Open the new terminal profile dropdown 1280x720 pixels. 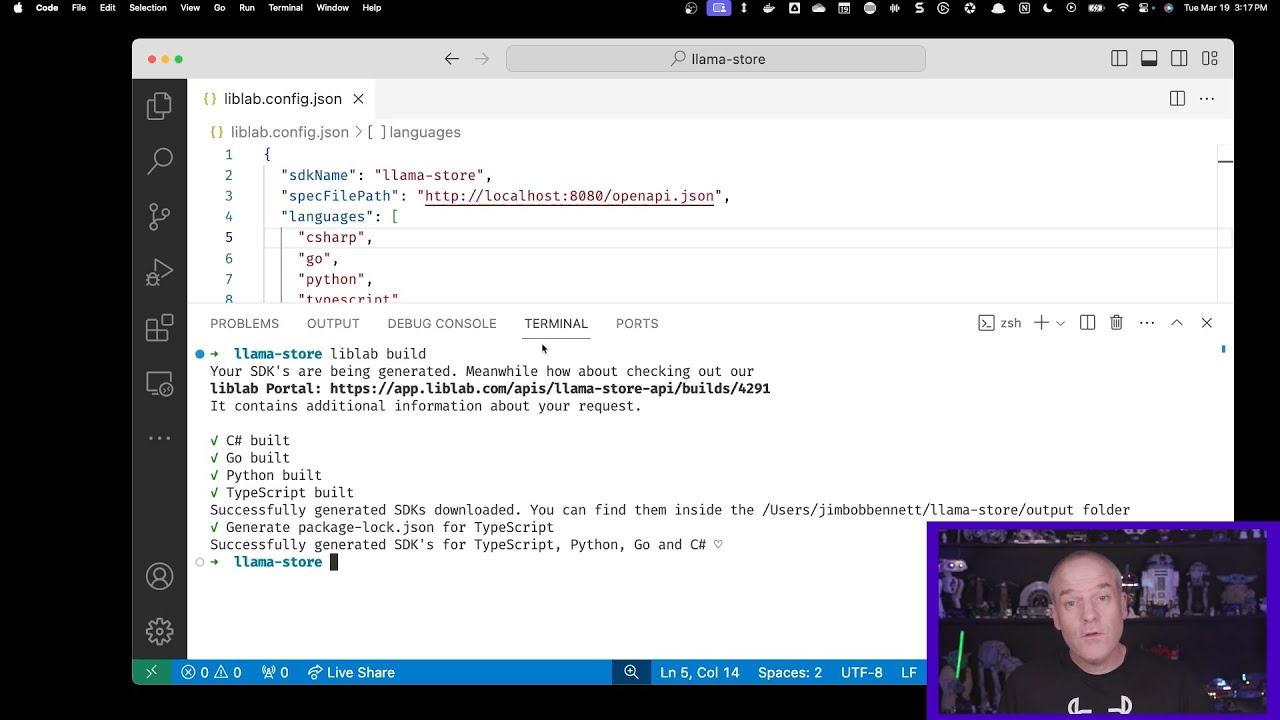1060,323
